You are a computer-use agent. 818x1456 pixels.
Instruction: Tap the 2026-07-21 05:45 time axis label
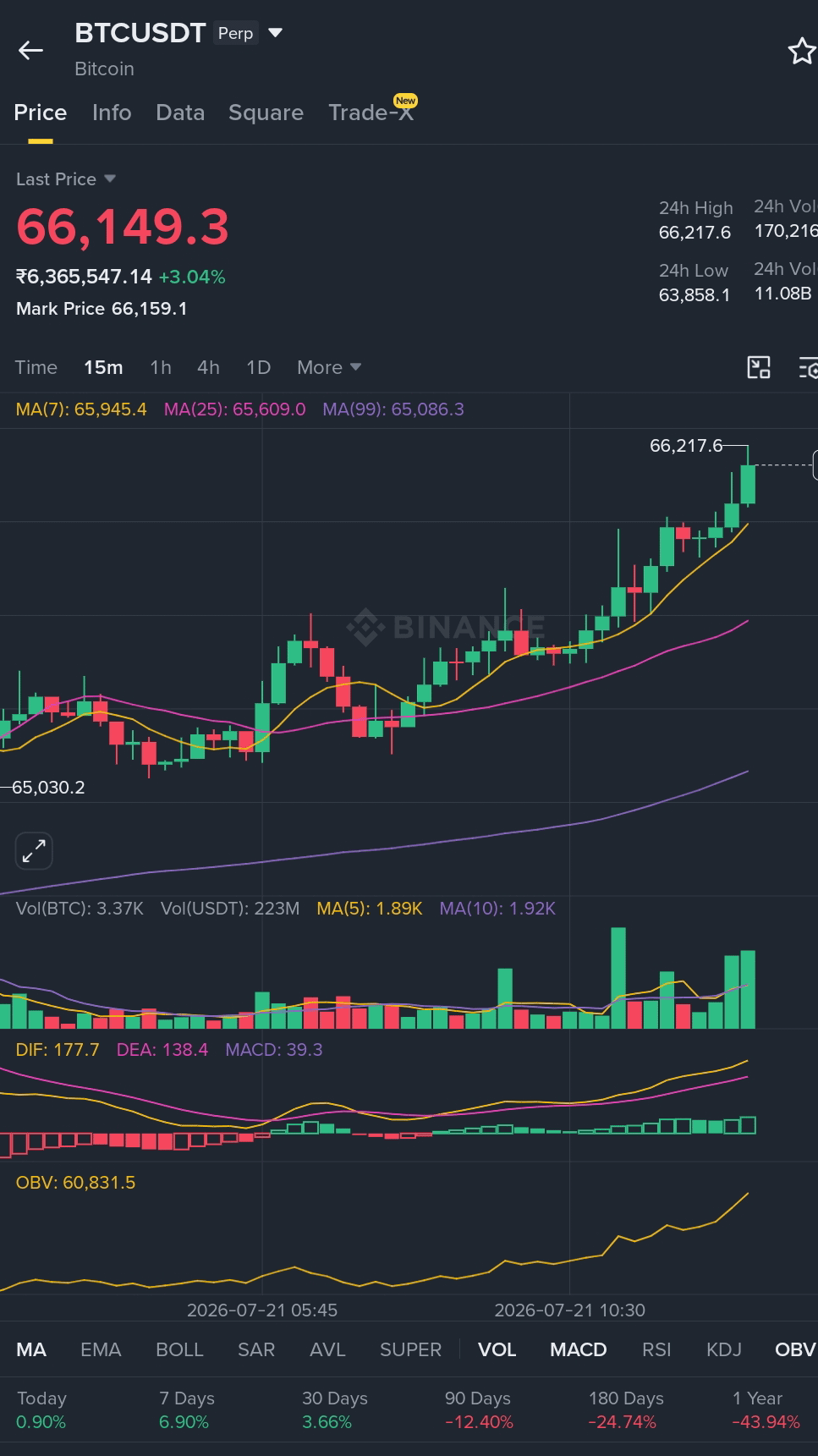pos(262,1310)
